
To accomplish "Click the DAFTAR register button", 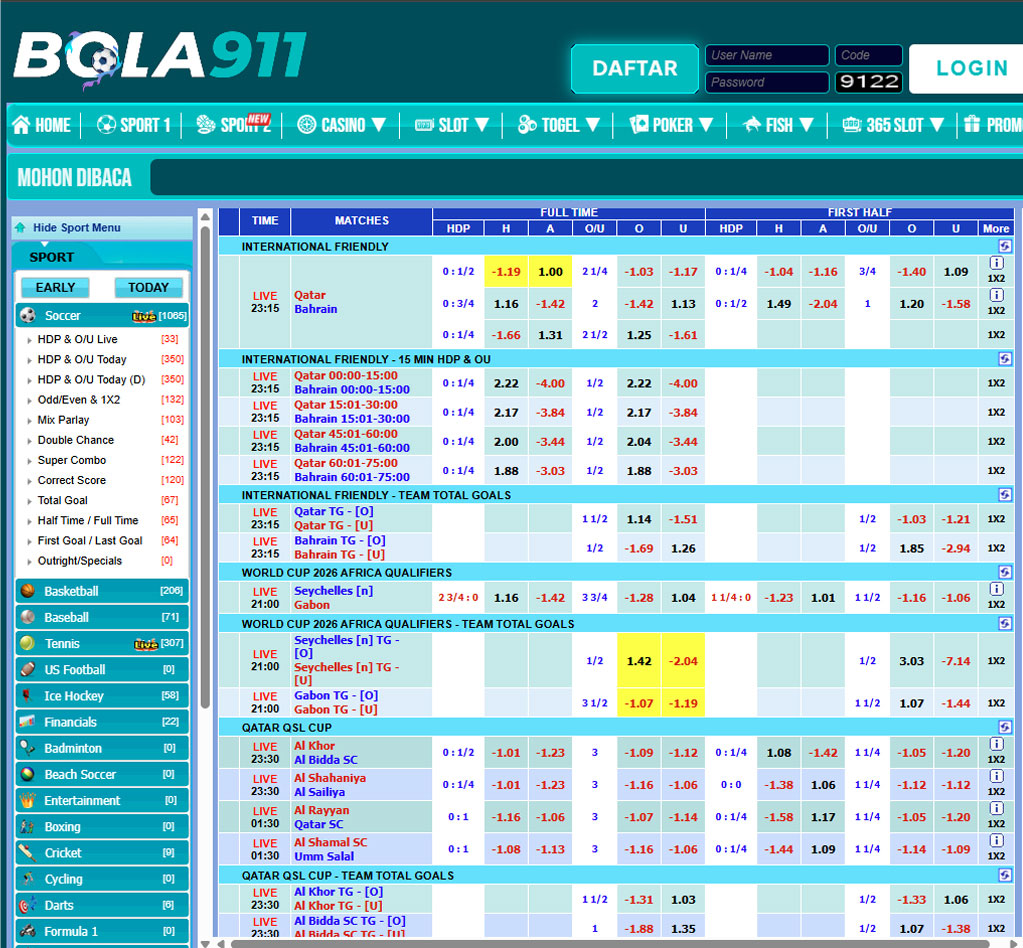I will (x=635, y=69).
